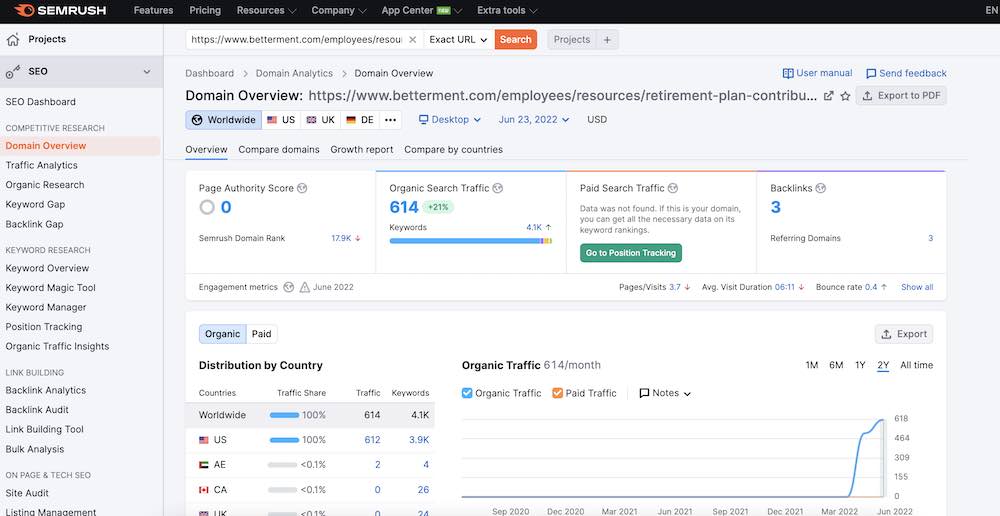Set chart range to 6M
This screenshot has height=516, width=1000.
coord(836,365)
